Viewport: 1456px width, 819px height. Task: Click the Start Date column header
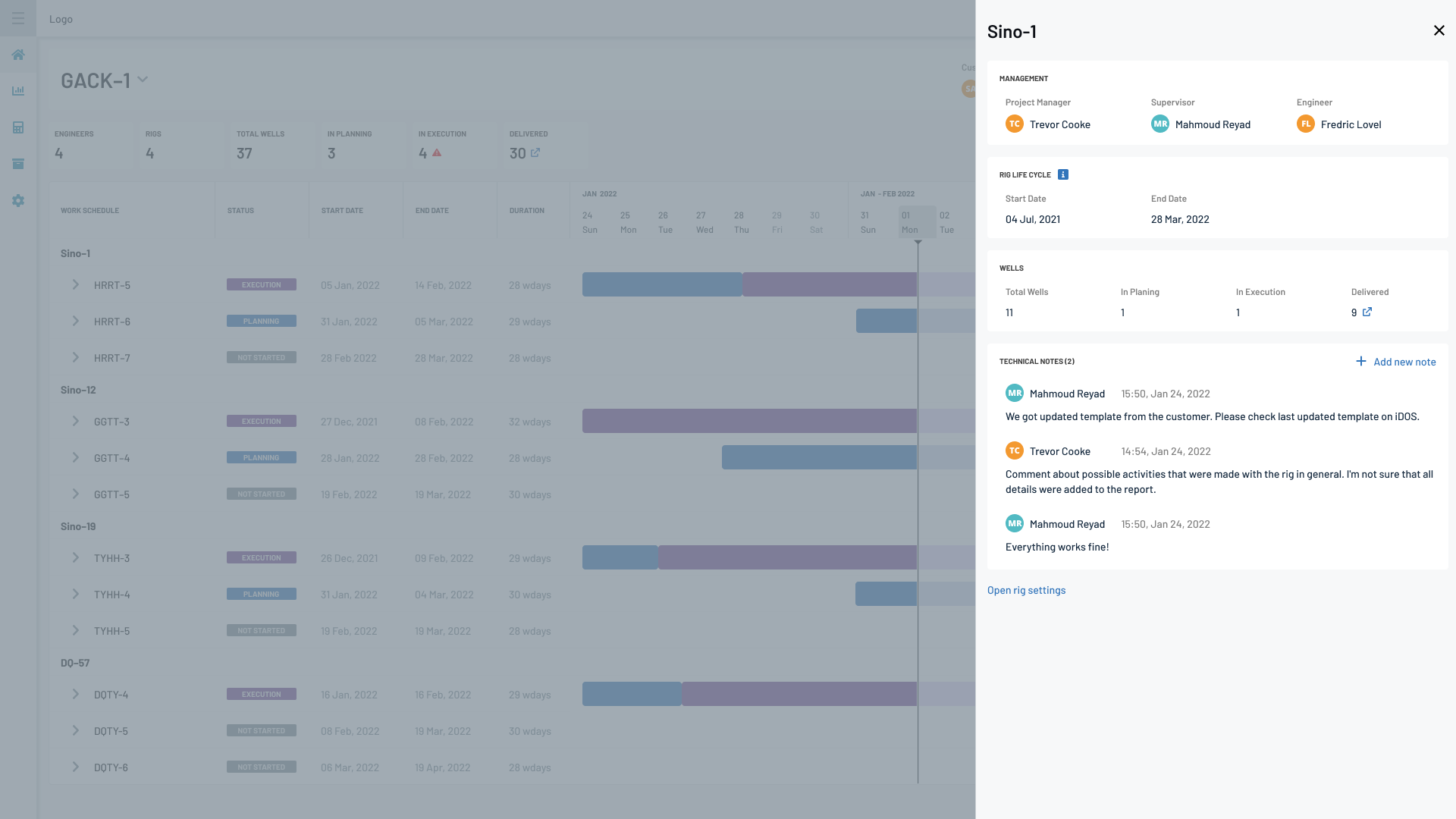pyautogui.click(x=342, y=210)
